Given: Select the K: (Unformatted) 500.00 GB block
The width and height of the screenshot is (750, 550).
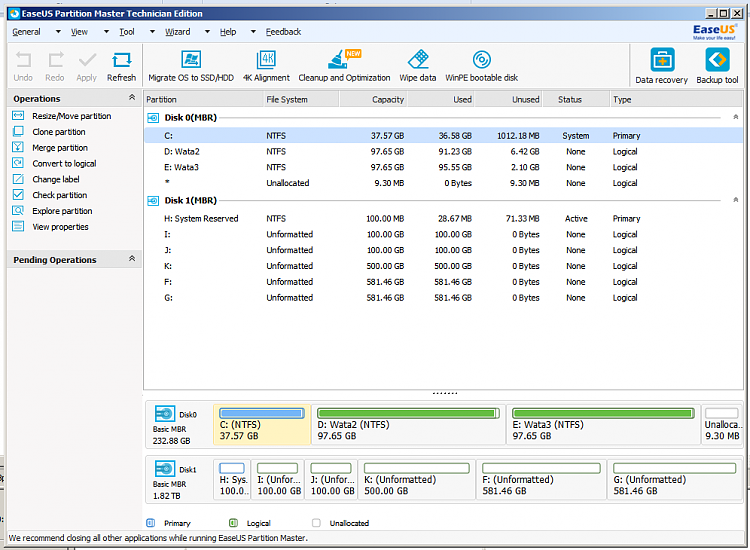Looking at the screenshot, I should 417,480.
